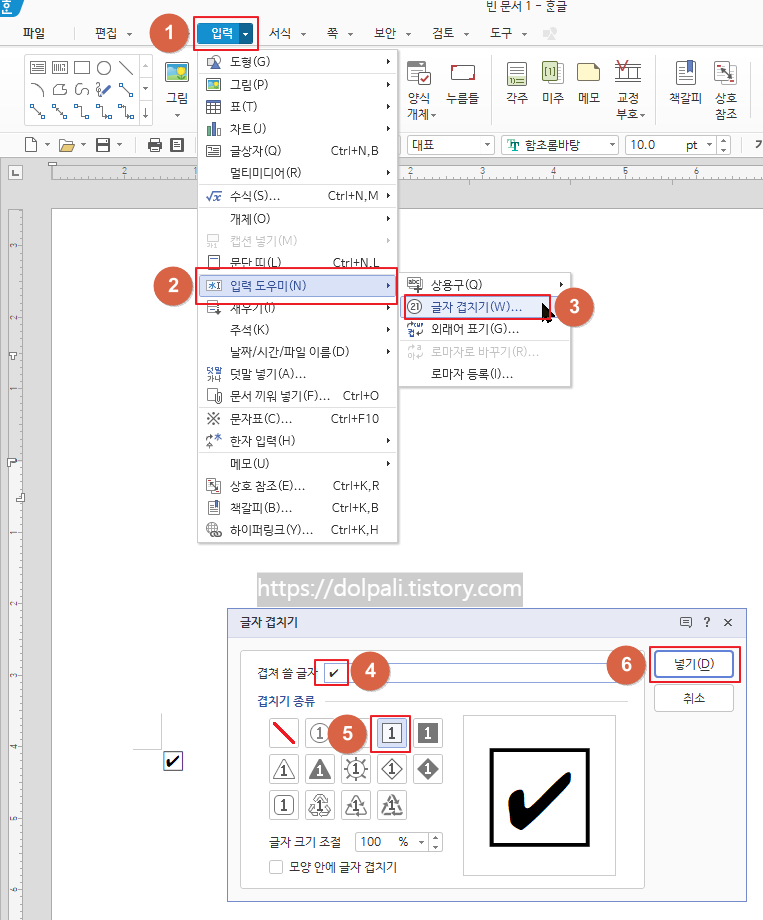Click the 상호 참조 cross-reference ribbon icon
The width and height of the screenshot is (763, 920).
[725, 73]
